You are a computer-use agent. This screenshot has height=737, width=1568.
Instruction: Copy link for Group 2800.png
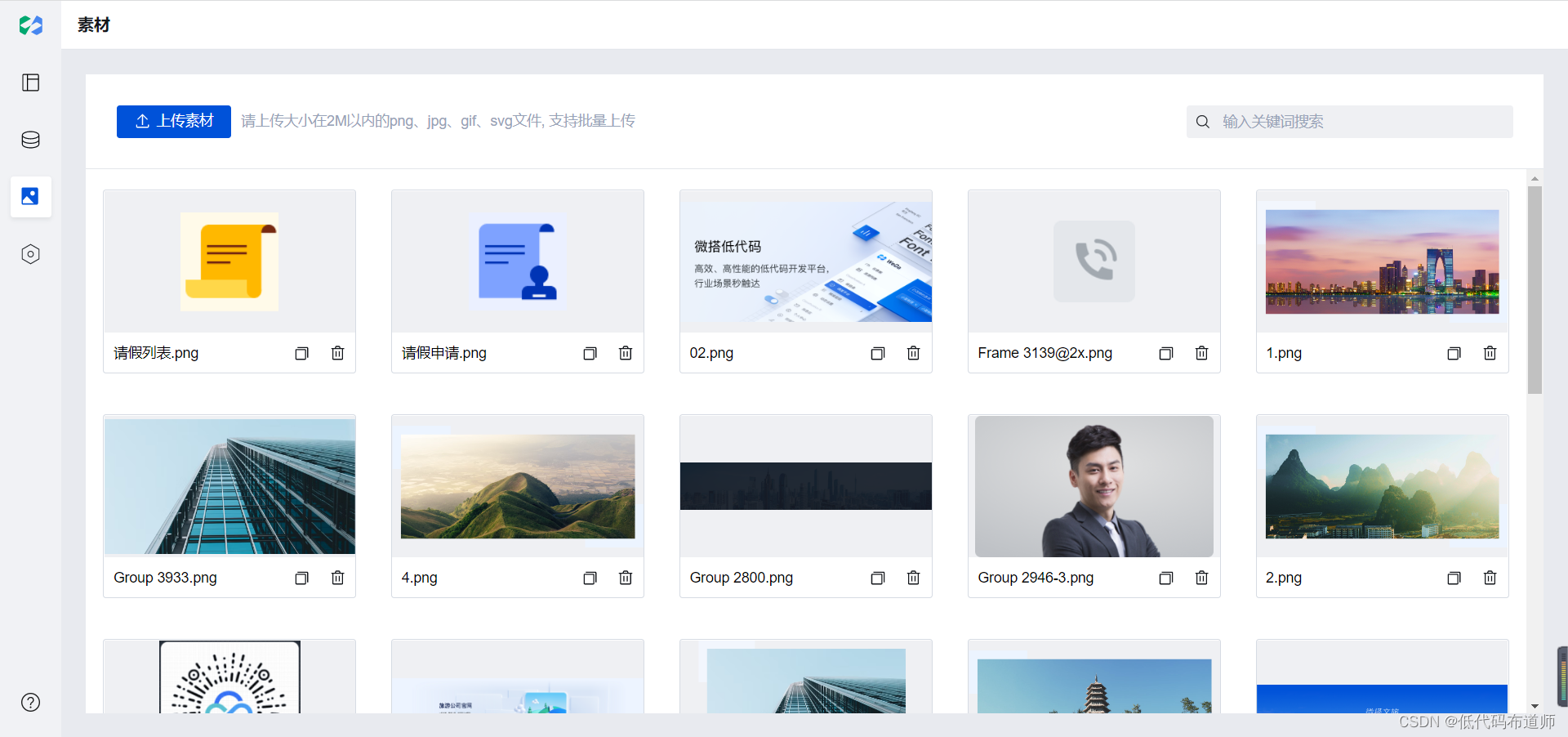pos(878,578)
